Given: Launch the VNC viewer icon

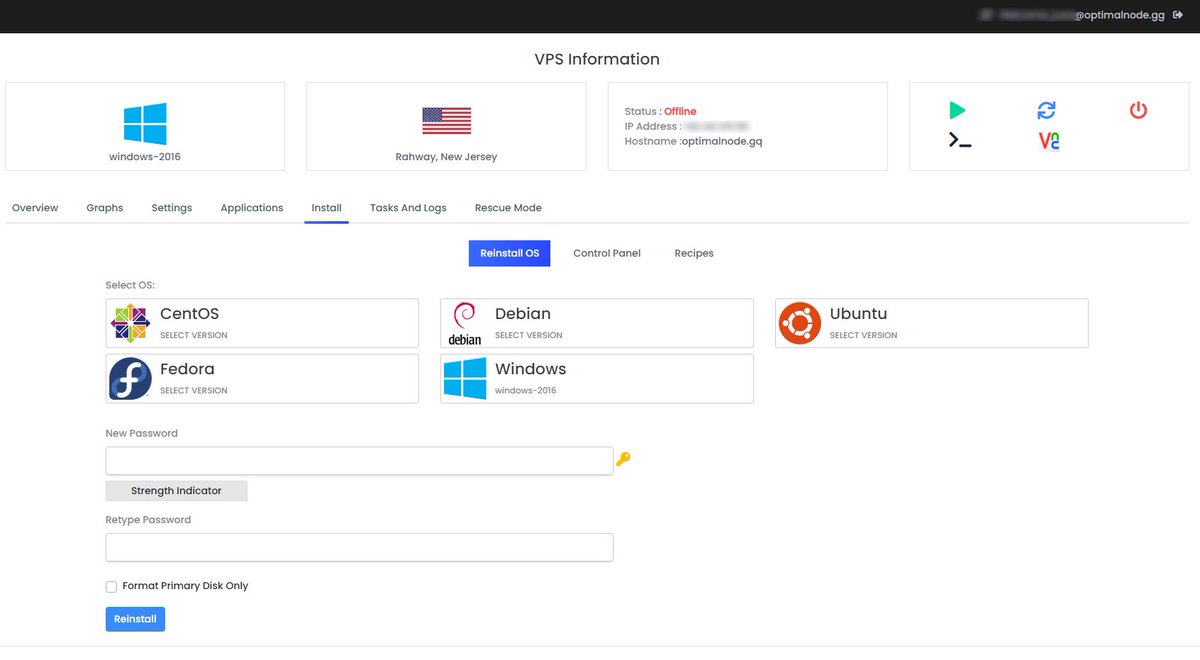Looking at the screenshot, I should (x=1047, y=142).
